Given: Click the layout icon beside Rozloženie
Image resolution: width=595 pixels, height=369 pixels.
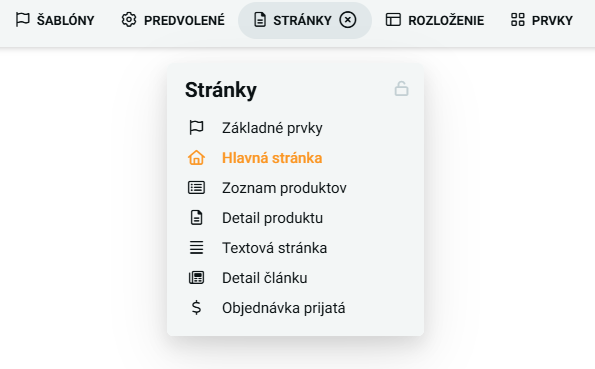Looking at the screenshot, I should point(393,20).
